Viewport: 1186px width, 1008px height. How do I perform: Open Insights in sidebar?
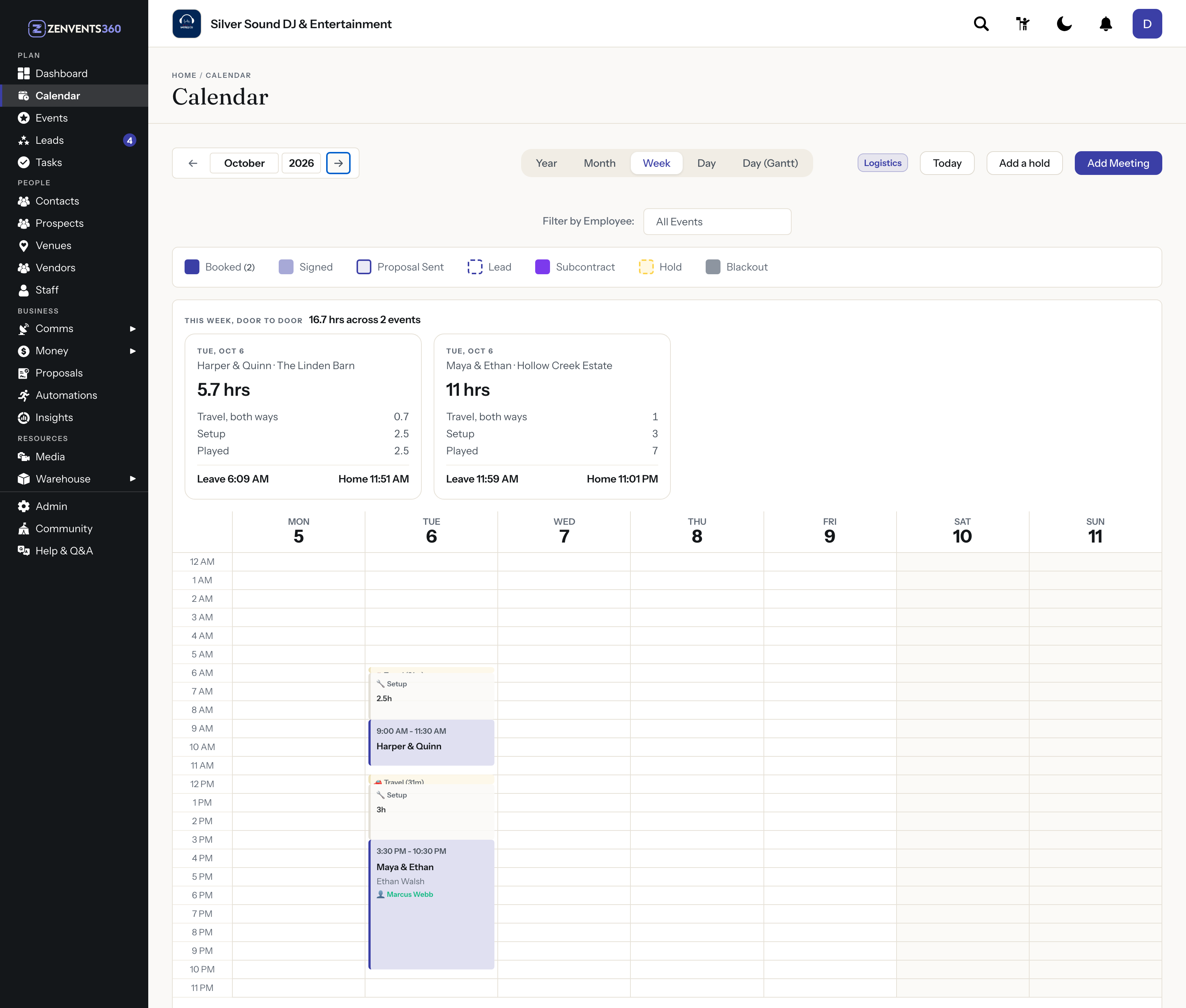(74, 417)
